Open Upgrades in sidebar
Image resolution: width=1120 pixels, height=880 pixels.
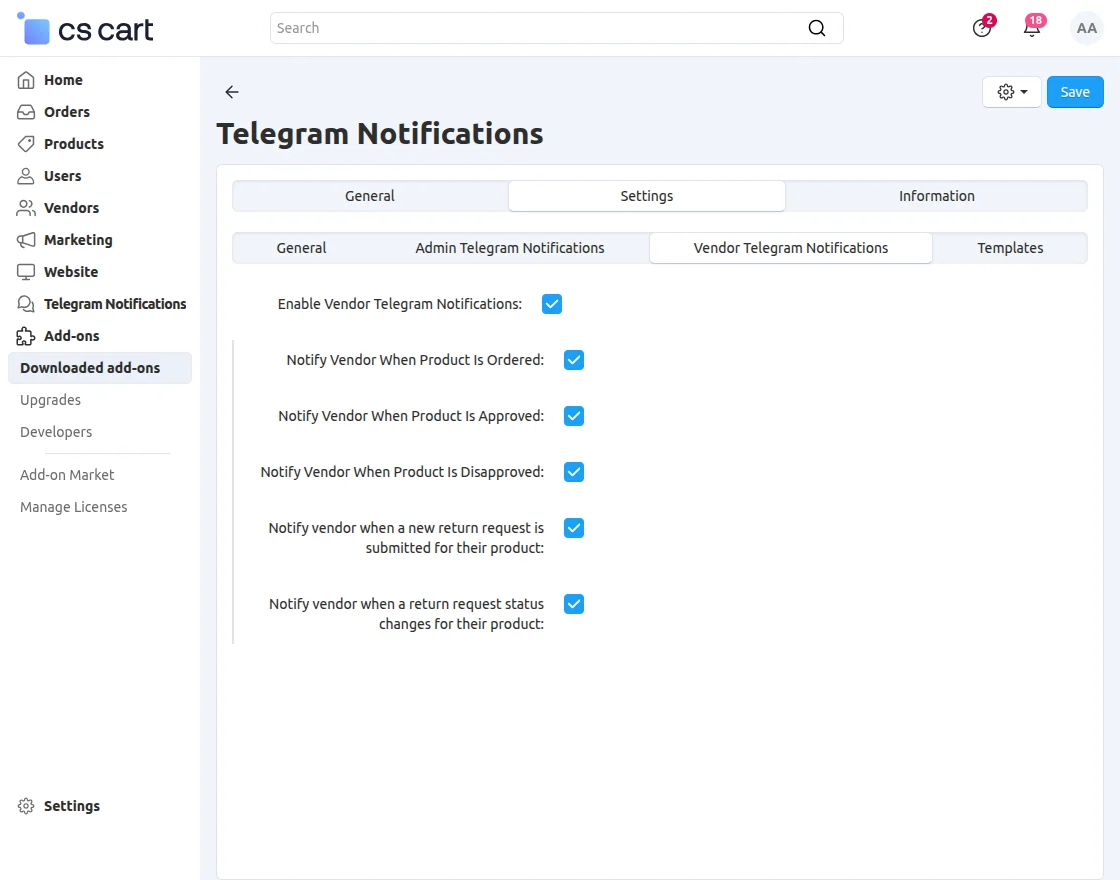50,400
